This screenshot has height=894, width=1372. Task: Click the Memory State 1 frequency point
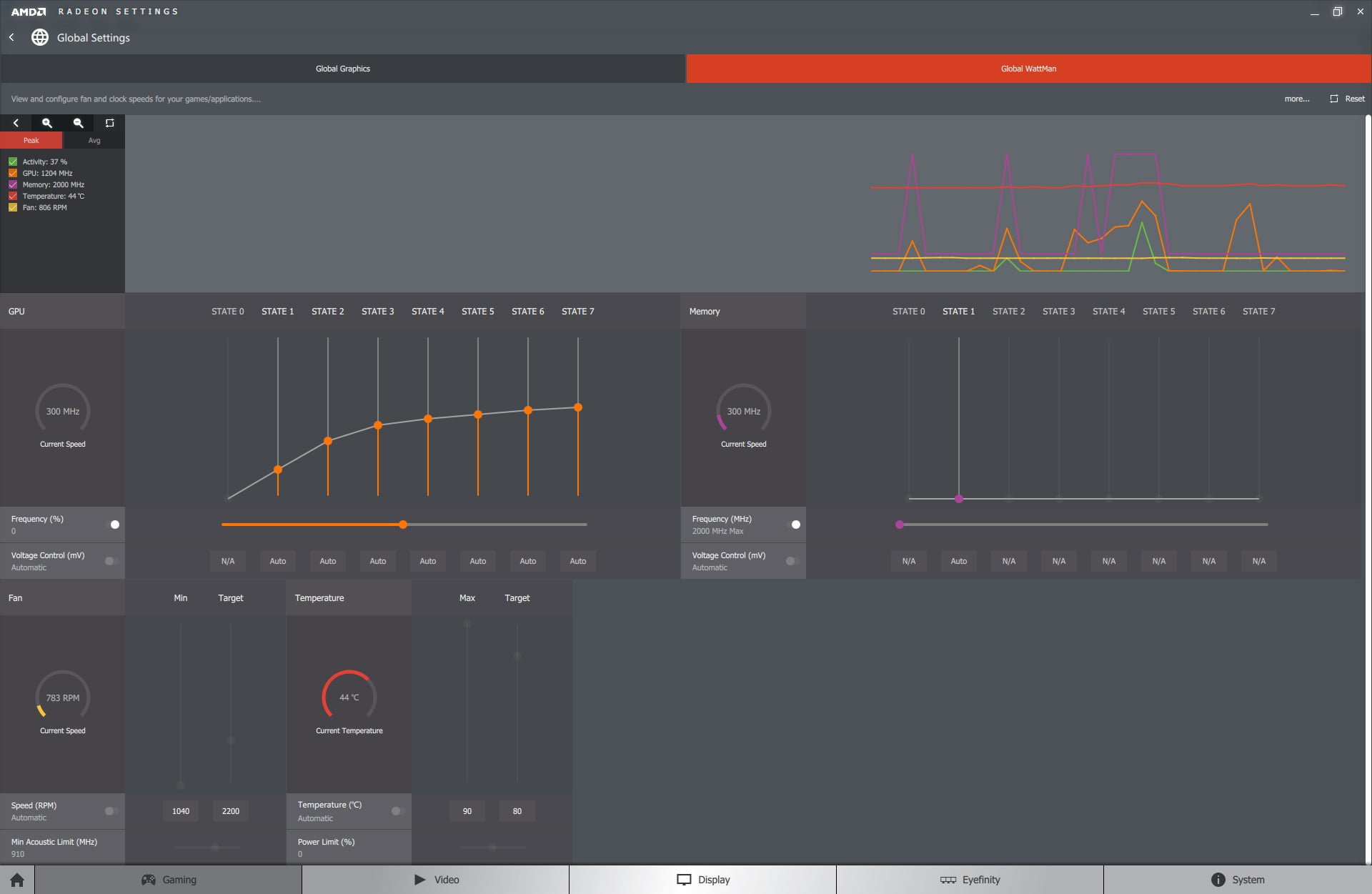pos(959,499)
